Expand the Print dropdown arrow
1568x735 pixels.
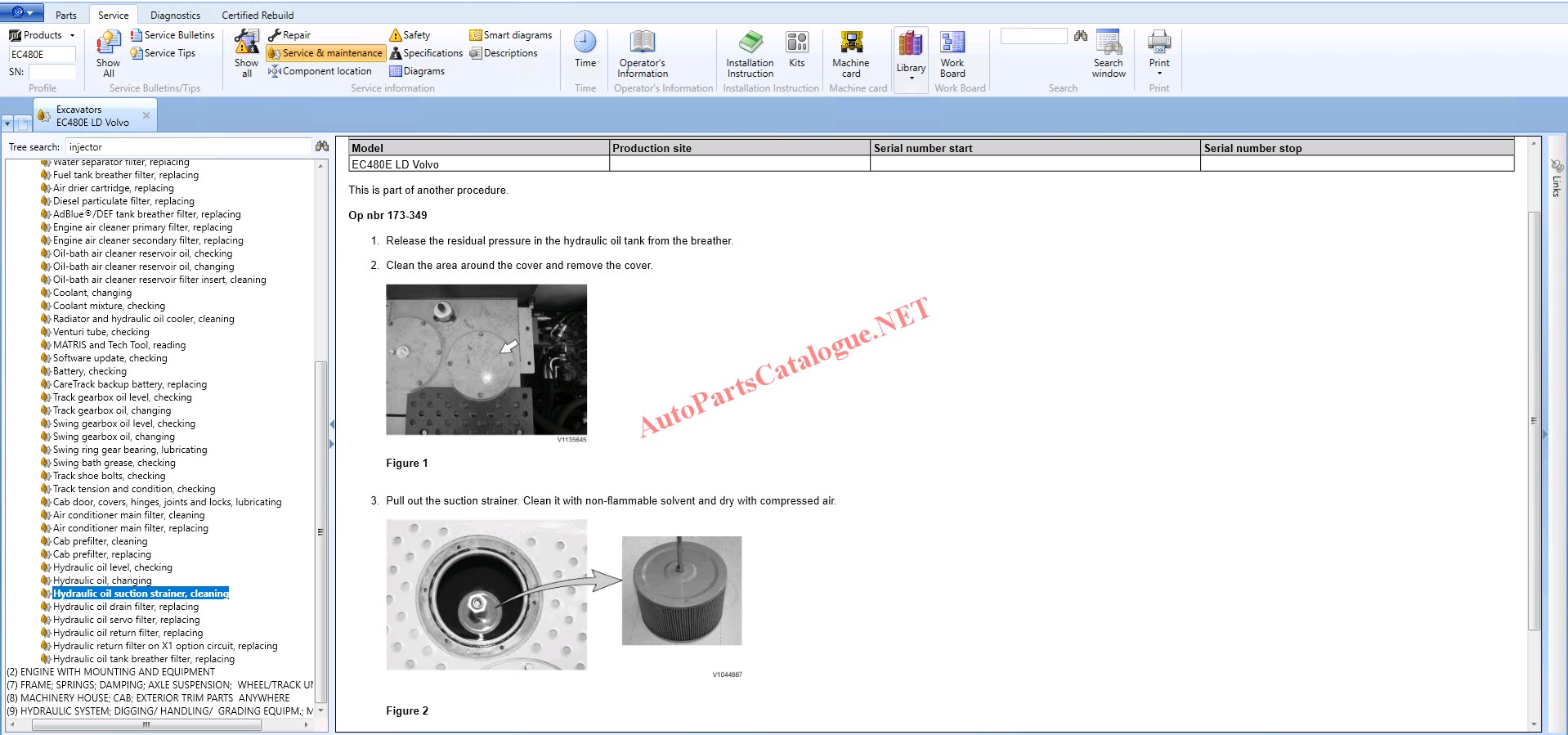(1158, 74)
